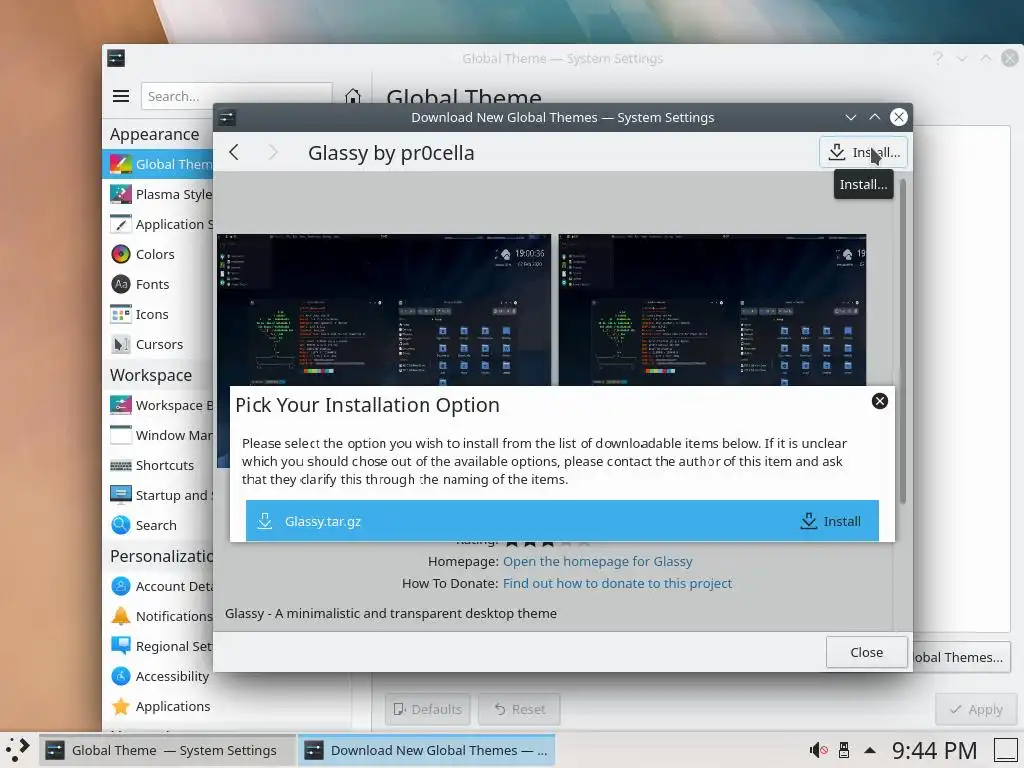This screenshot has width=1024, height=768.
Task: Switch to Global Theme — System Settings taskbar entry
Action: coord(167,750)
